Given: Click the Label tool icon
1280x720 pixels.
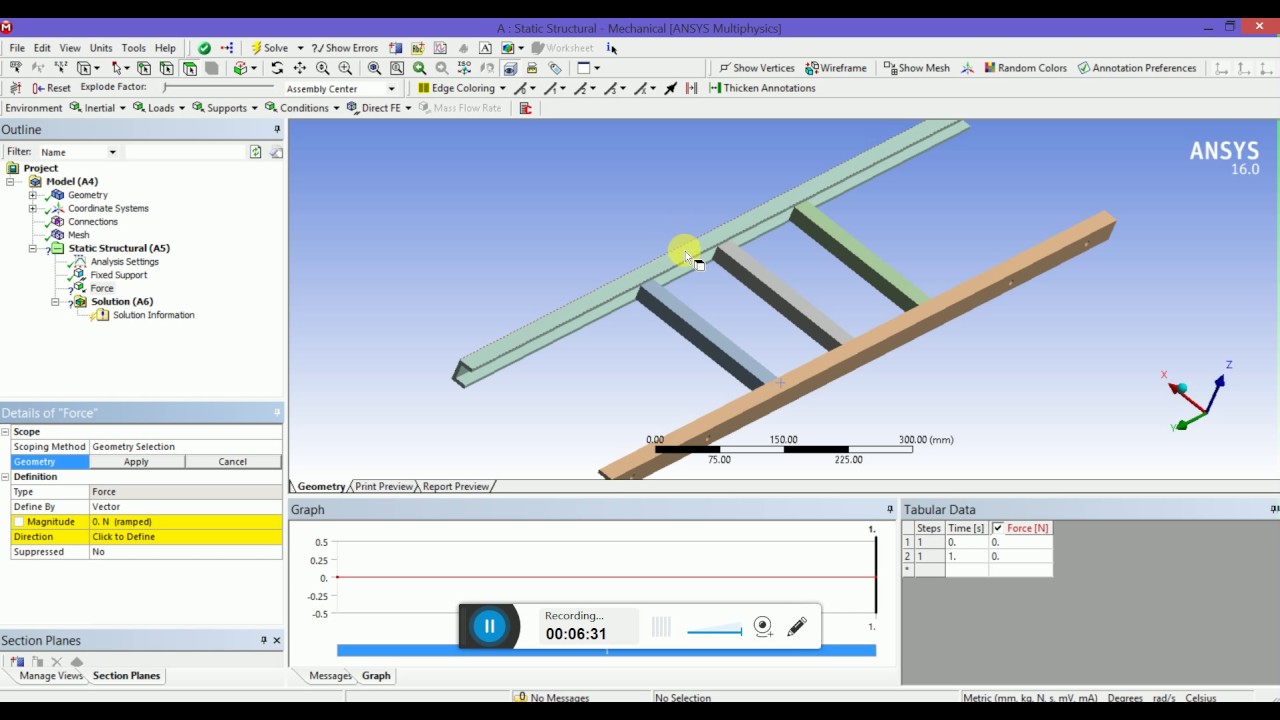Looking at the screenshot, I should [16, 68].
